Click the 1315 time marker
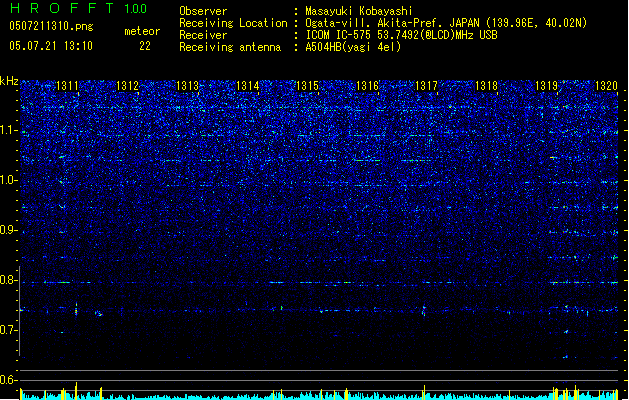Viewport: 629px width, 400px height. click(x=307, y=86)
